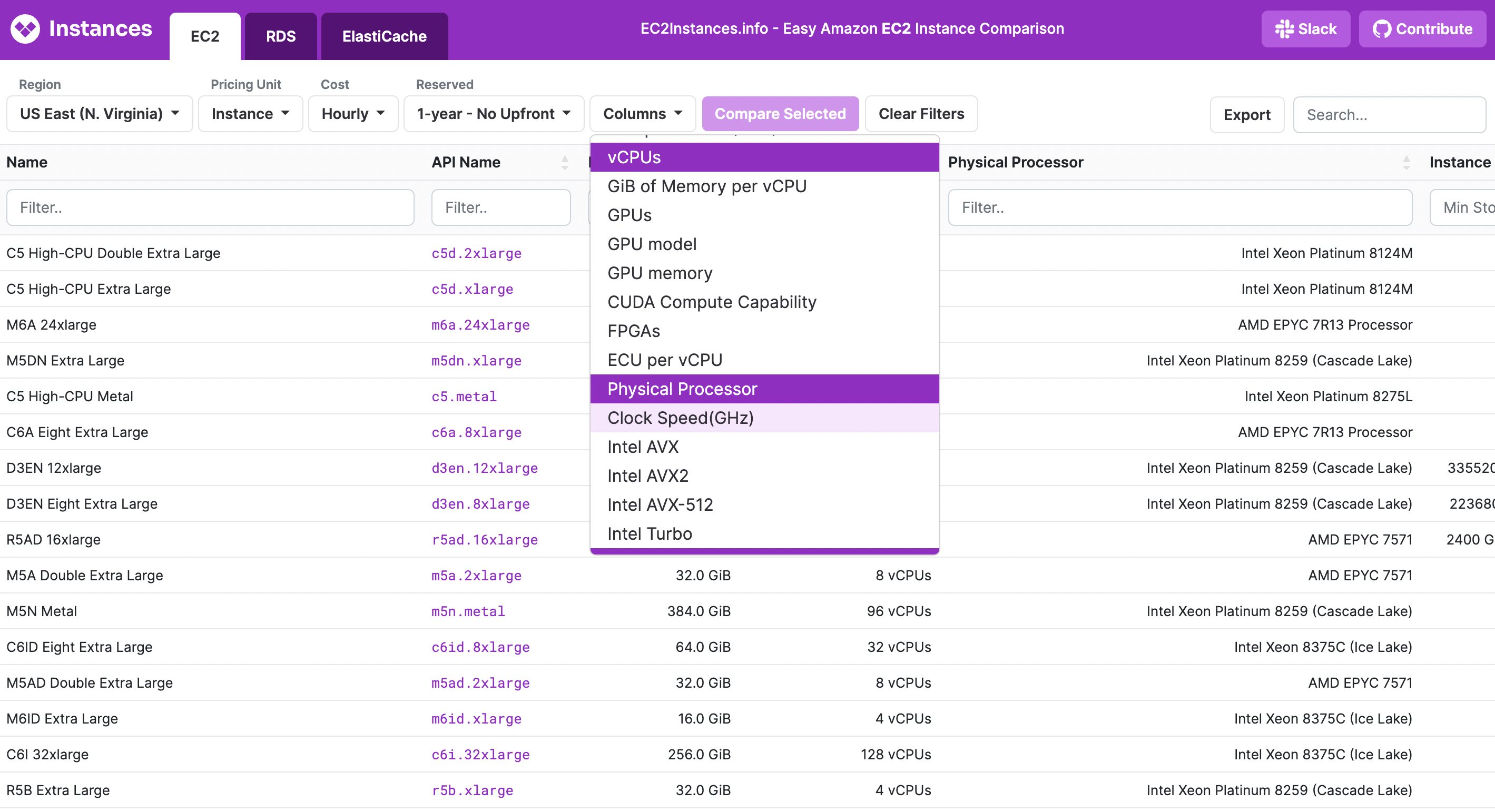Click the Slack icon button
Viewport: 1495px width, 812px height.
tap(1305, 29)
